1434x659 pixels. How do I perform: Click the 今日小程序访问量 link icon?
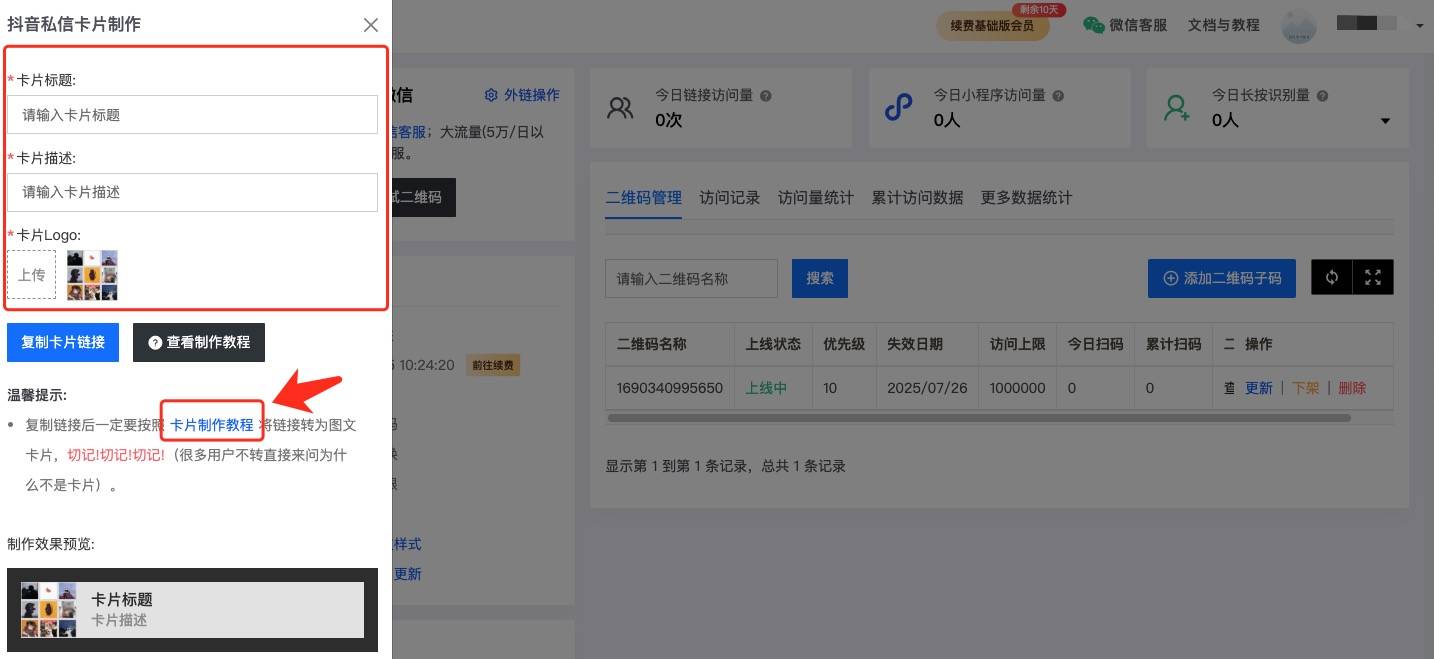pos(900,106)
